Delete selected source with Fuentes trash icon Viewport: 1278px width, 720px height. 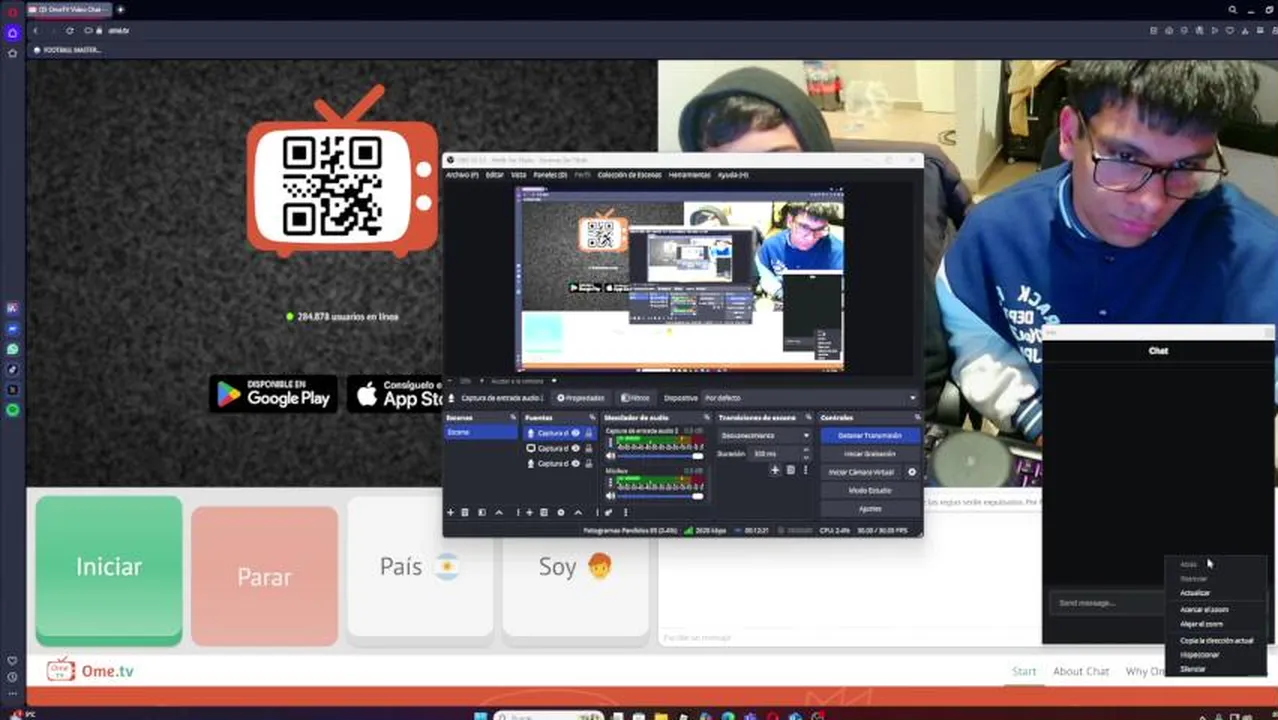click(x=544, y=512)
